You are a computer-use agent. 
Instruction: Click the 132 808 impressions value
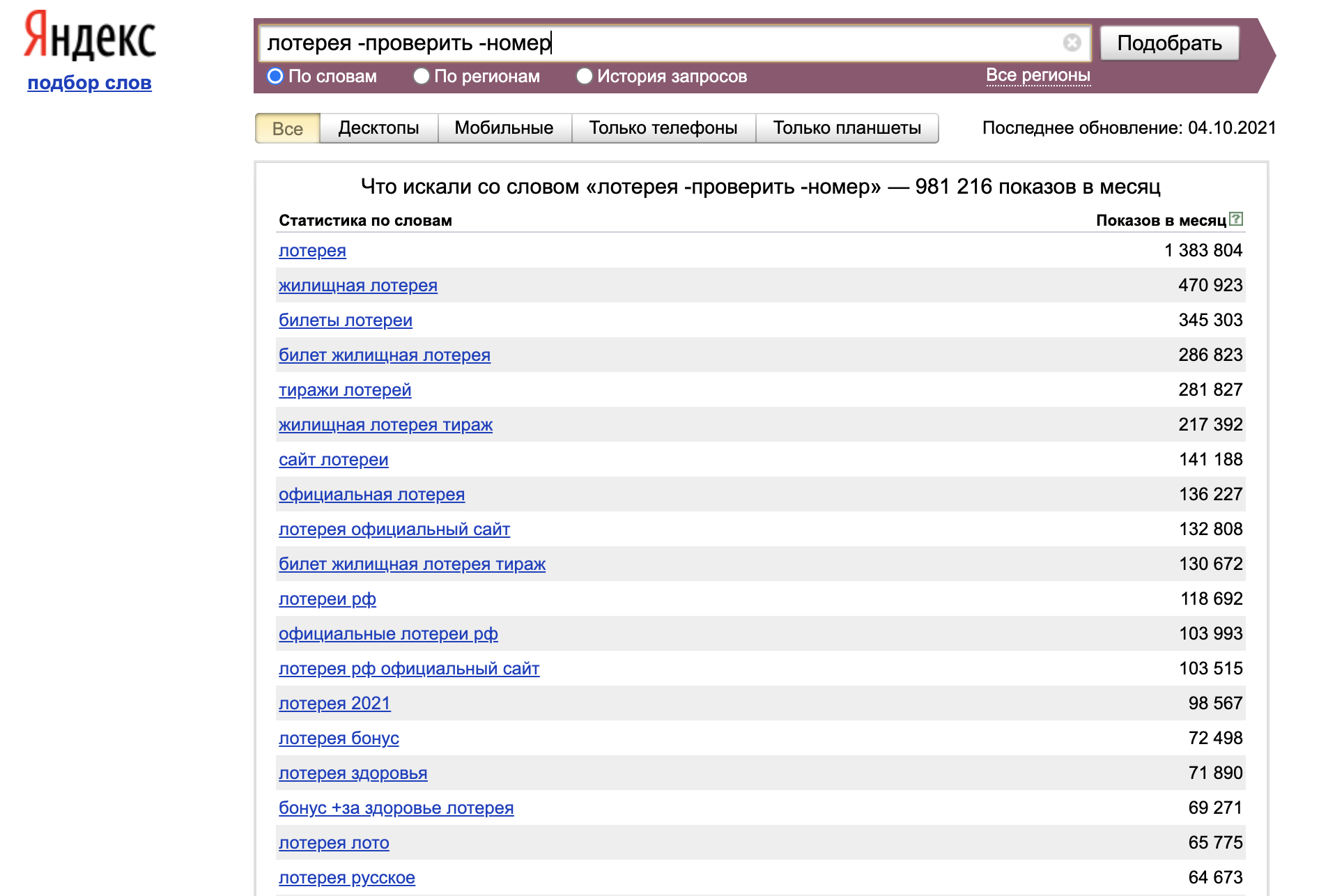pos(1210,529)
